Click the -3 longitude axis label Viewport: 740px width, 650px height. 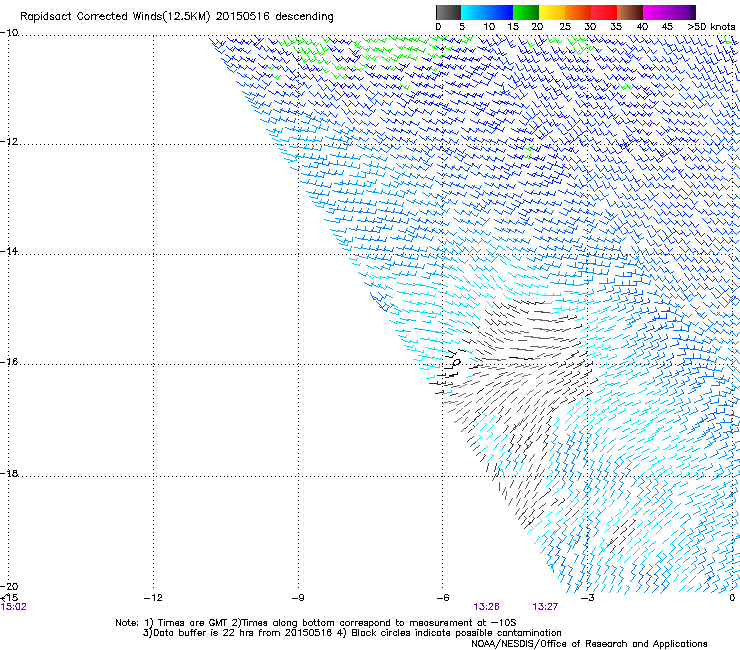pyautogui.click(x=588, y=598)
